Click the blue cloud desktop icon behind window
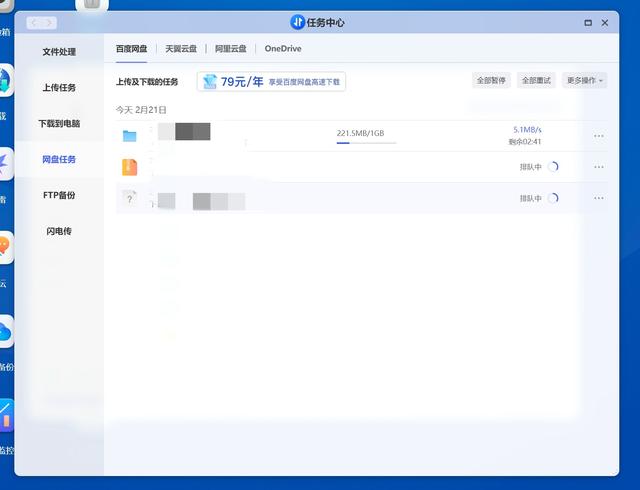640x490 pixels. [5, 332]
